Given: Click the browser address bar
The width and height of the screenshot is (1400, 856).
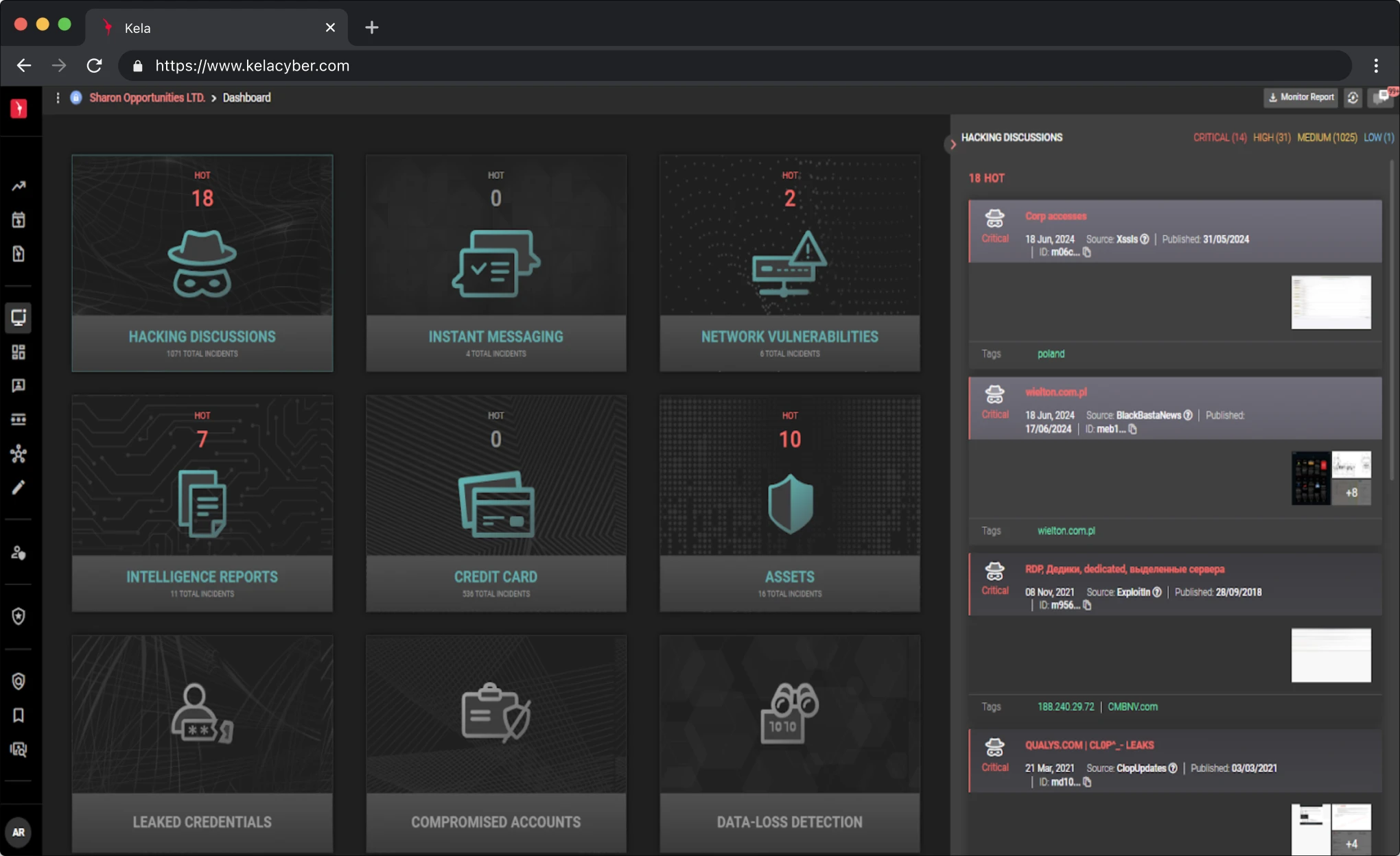Looking at the screenshot, I should [734, 66].
